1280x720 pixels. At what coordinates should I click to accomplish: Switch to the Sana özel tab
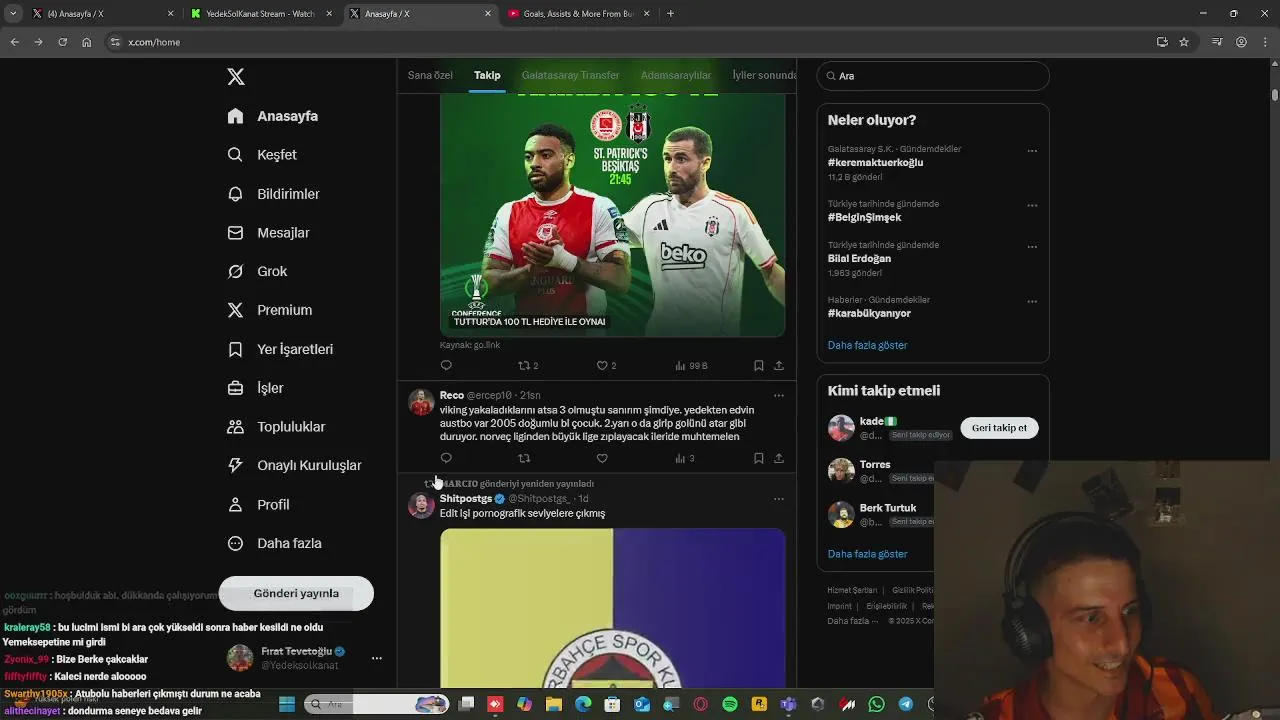pyautogui.click(x=430, y=75)
